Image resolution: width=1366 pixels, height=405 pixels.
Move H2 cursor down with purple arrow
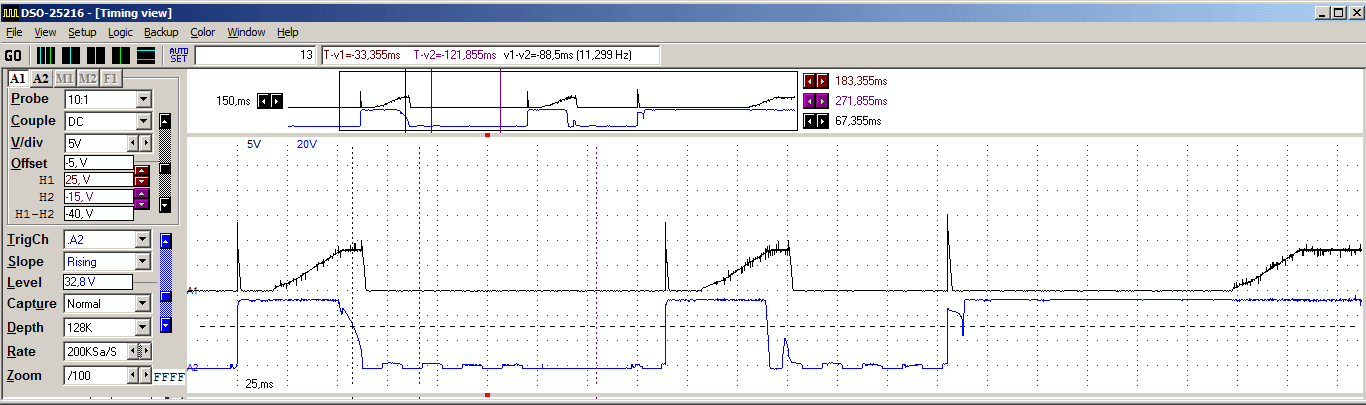[x=142, y=204]
